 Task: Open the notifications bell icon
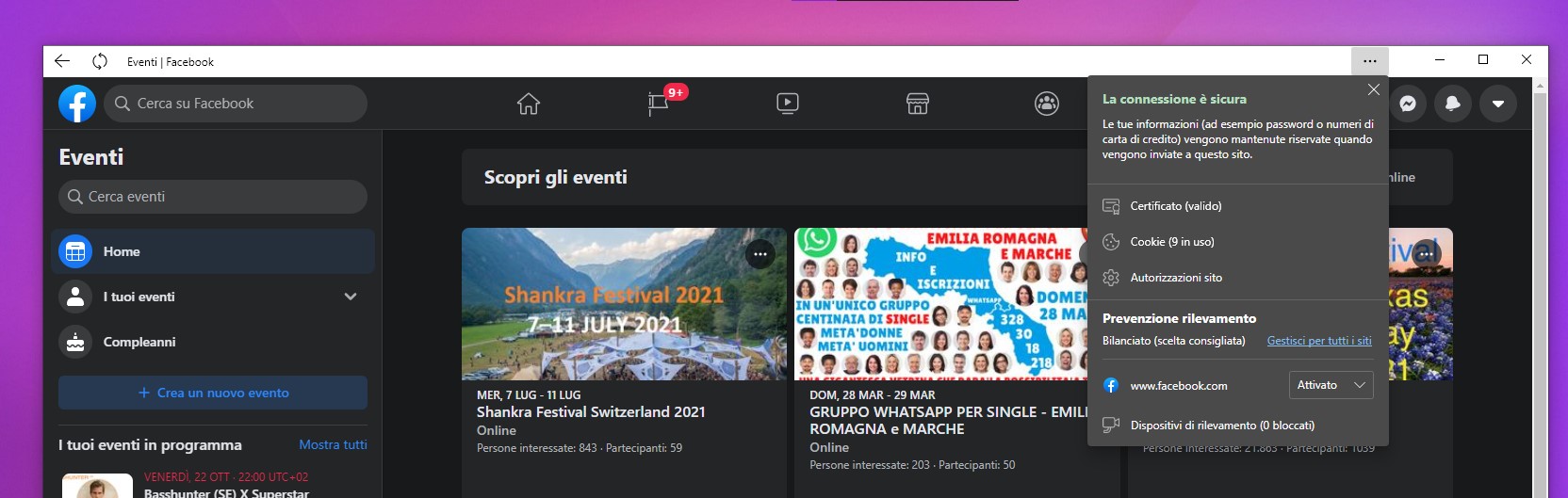coord(1453,104)
